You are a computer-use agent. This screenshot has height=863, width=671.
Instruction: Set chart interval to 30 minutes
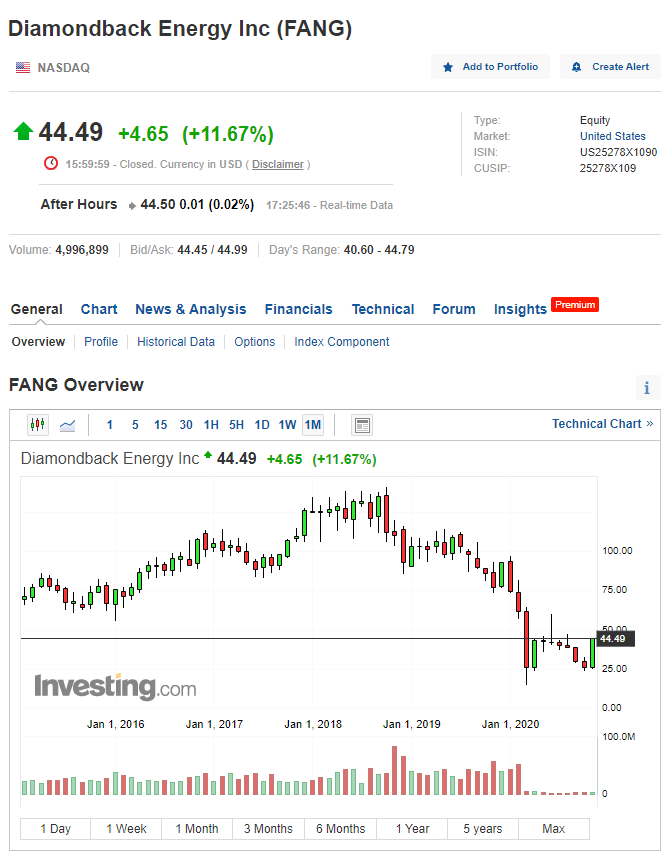point(186,425)
